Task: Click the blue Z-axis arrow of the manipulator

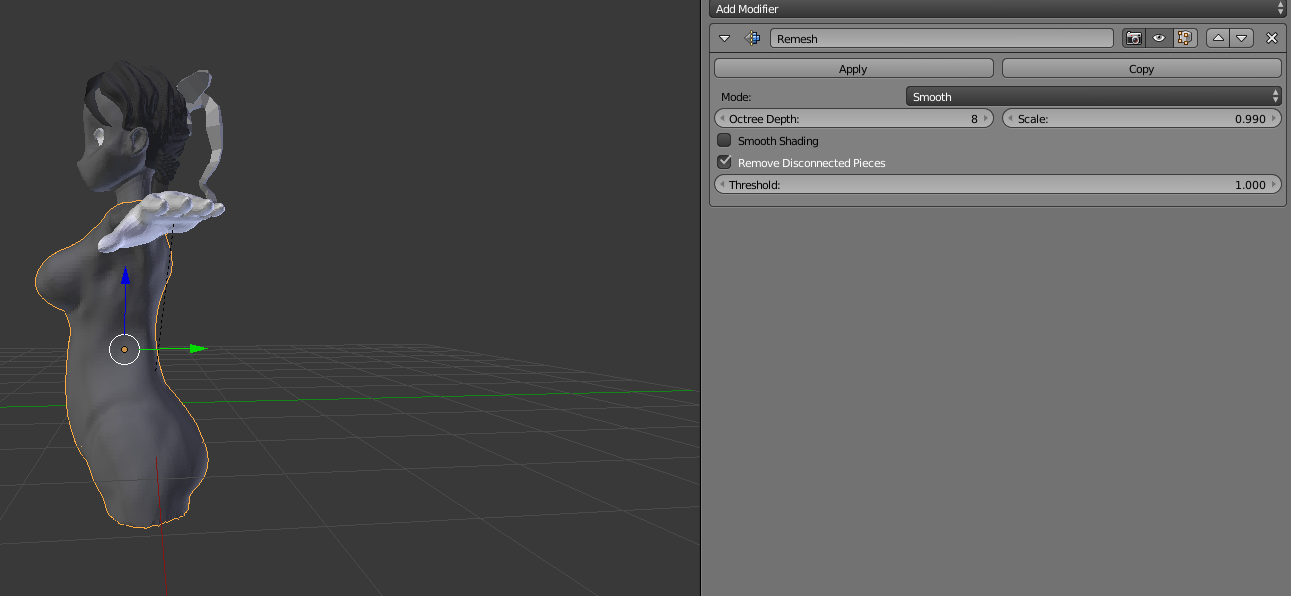Action: (x=126, y=276)
